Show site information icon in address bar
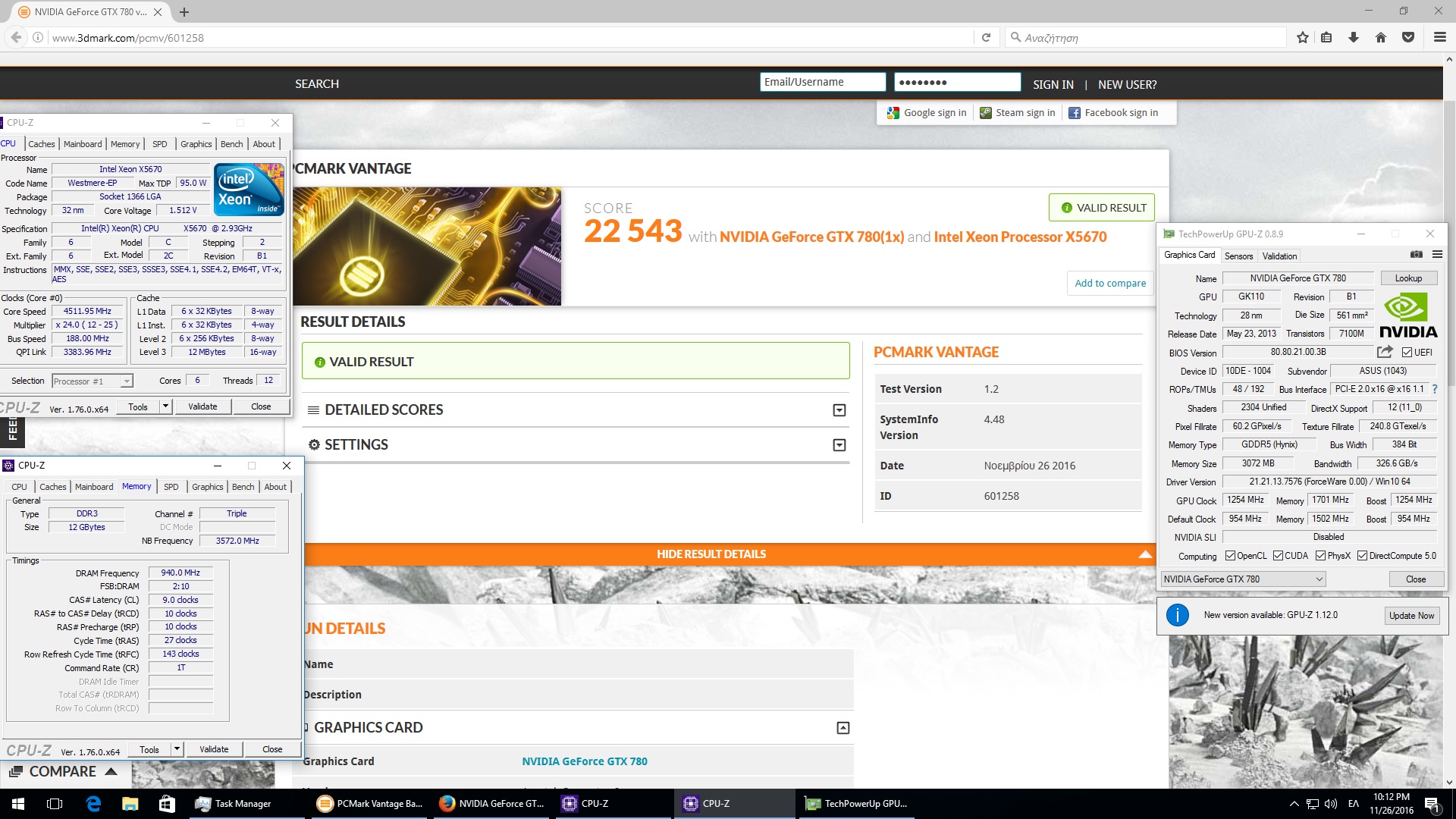Image resolution: width=1456 pixels, height=819 pixels. click(38, 37)
